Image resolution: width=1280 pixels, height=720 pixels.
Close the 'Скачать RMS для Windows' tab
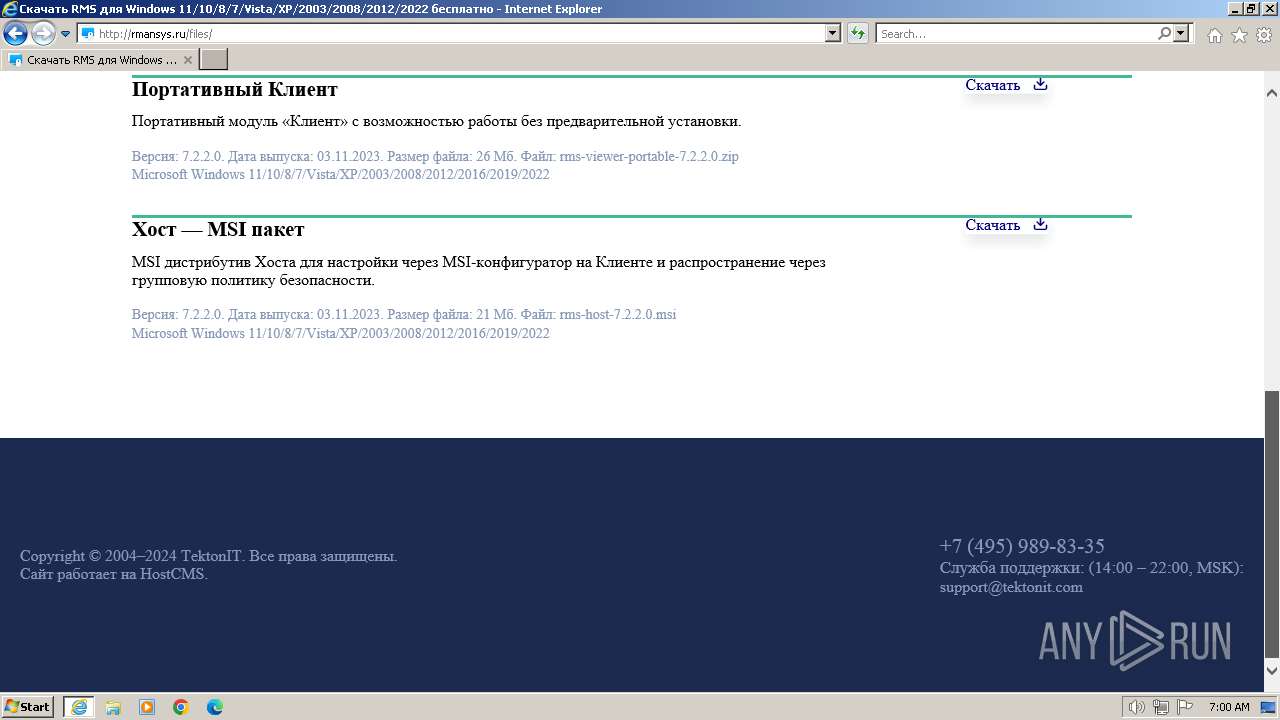(x=188, y=60)
